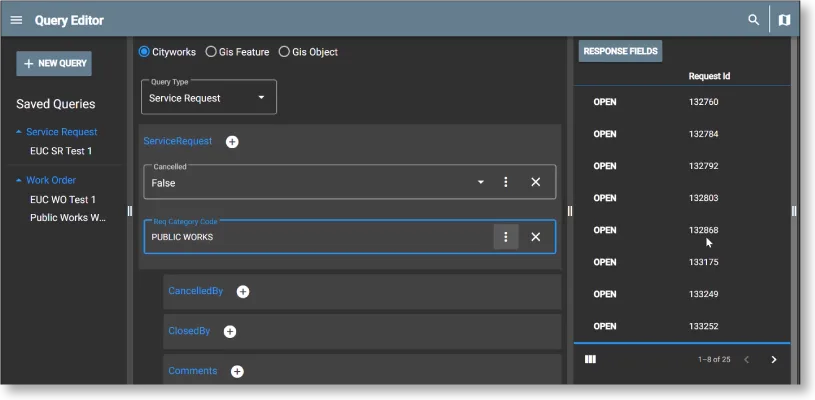
Task: Click the splitter handle on right edge of results
Action: click(794, 211)
